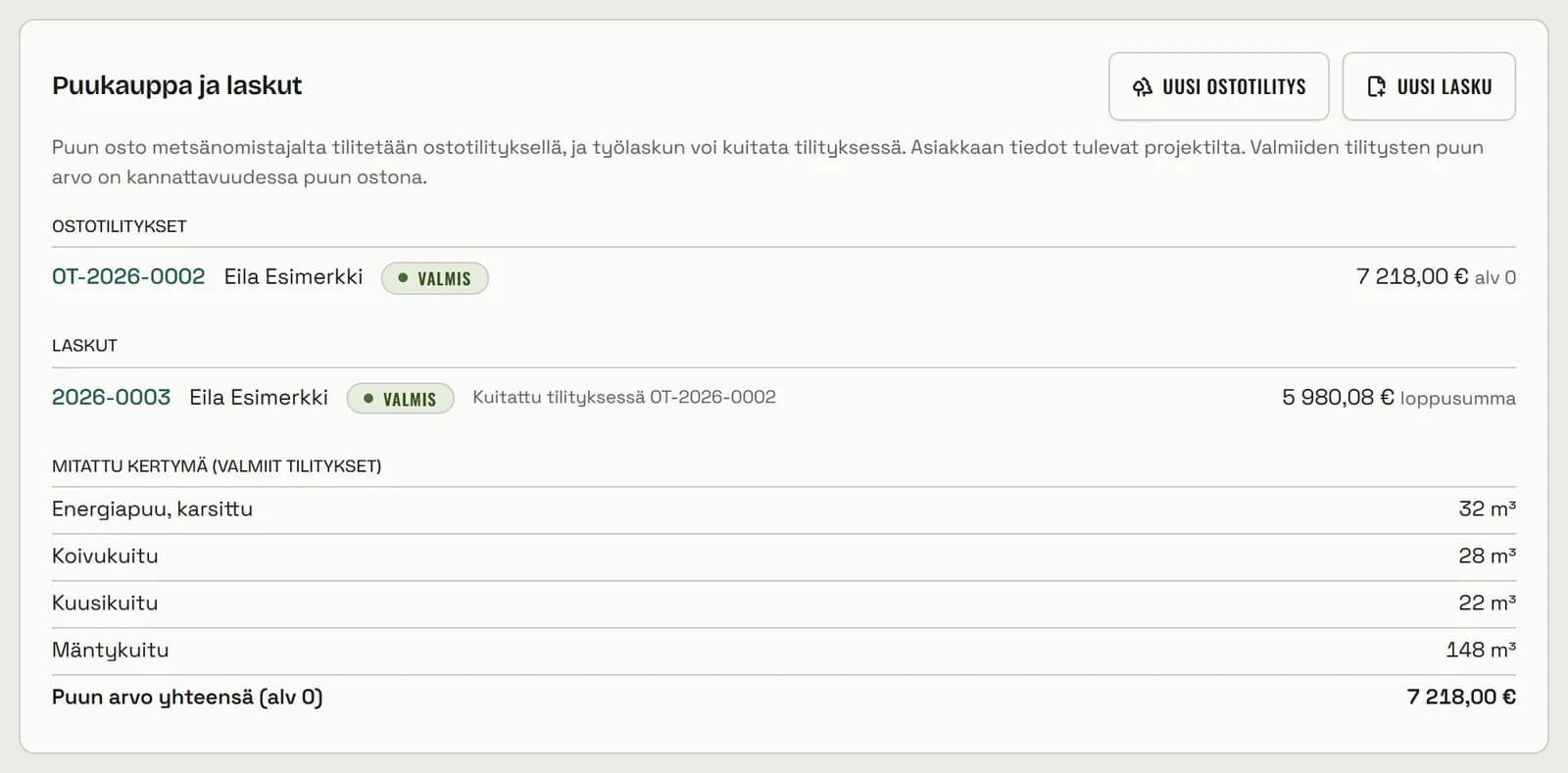Create new purchase settlement via Uusi ostotilitys label
Viewport: 1568px width, 773px height.
[1234, 87]
